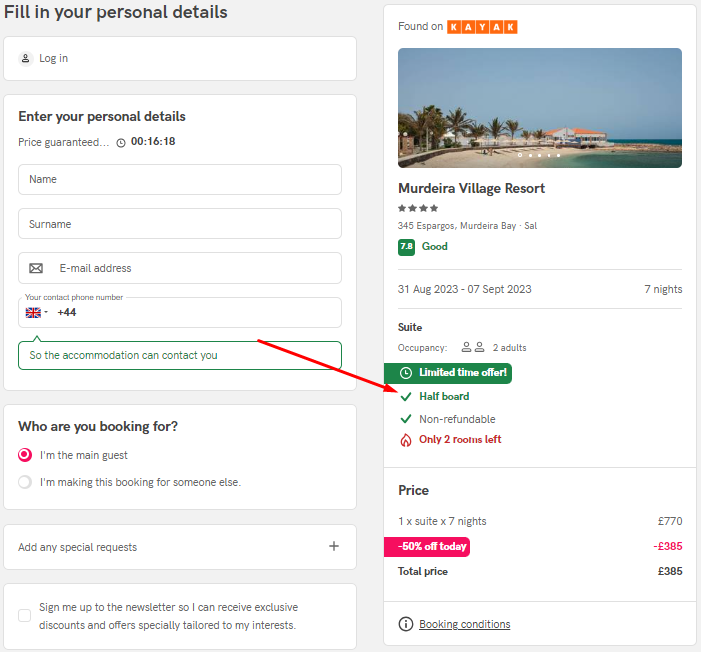Image resolution: width=701 pixels, height=652 pixels.
Task: Expand Add any special requests section
Action: [180, 547]
